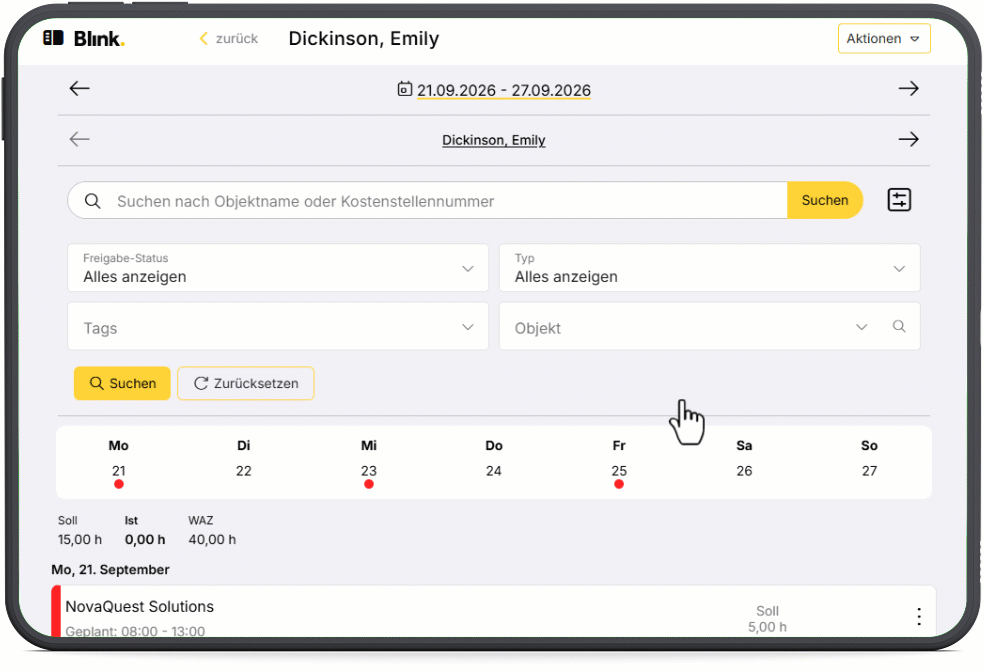Go to next week with right arrow

coord(908,88)
